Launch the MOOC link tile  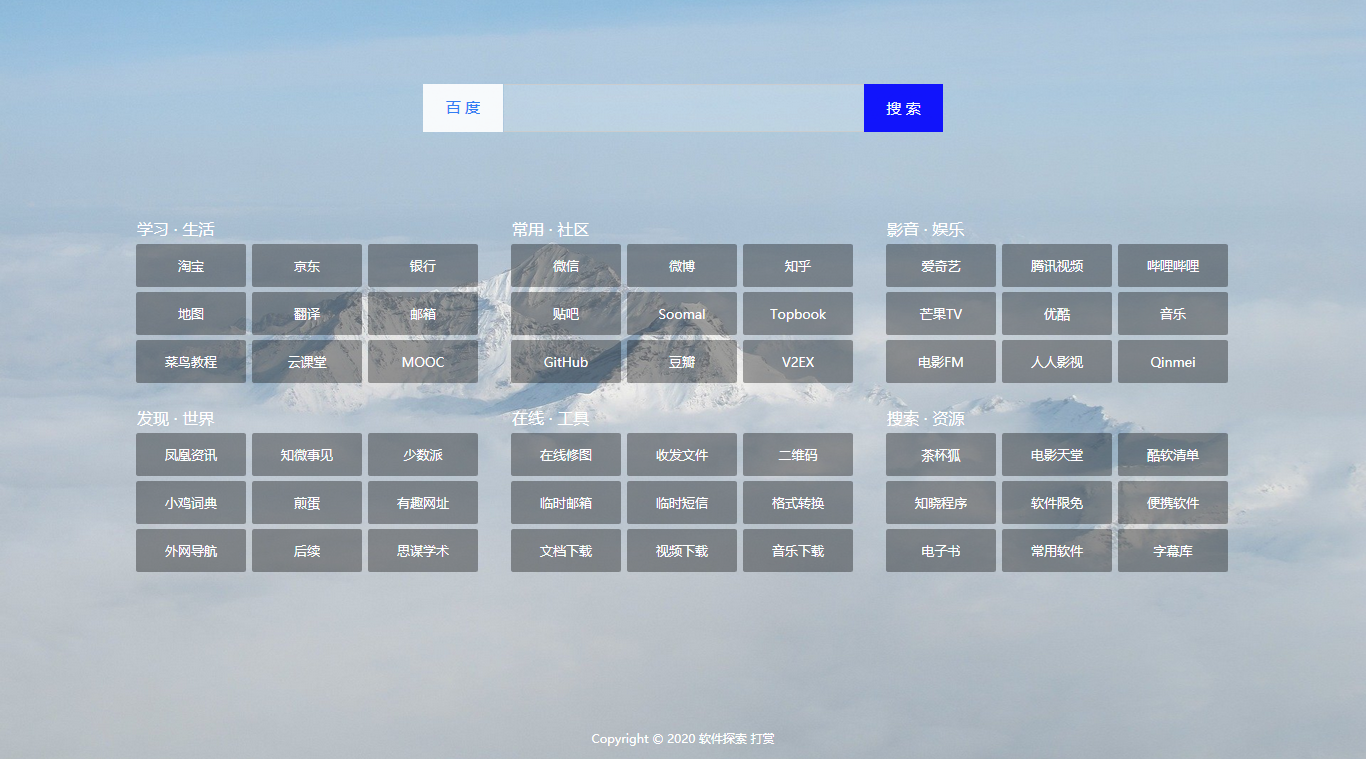(x=423, y=362)
